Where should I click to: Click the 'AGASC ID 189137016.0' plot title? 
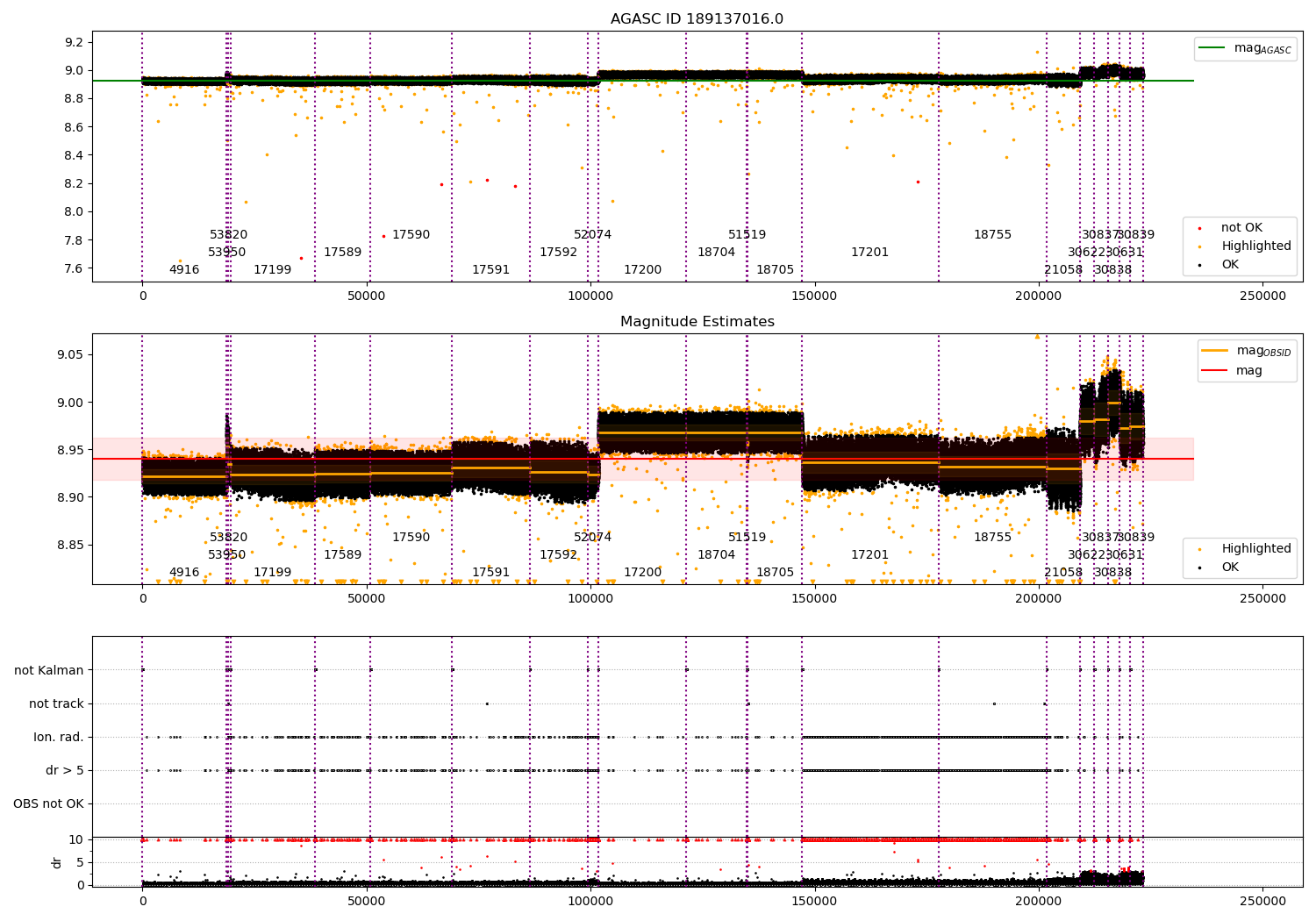(697, 19)
